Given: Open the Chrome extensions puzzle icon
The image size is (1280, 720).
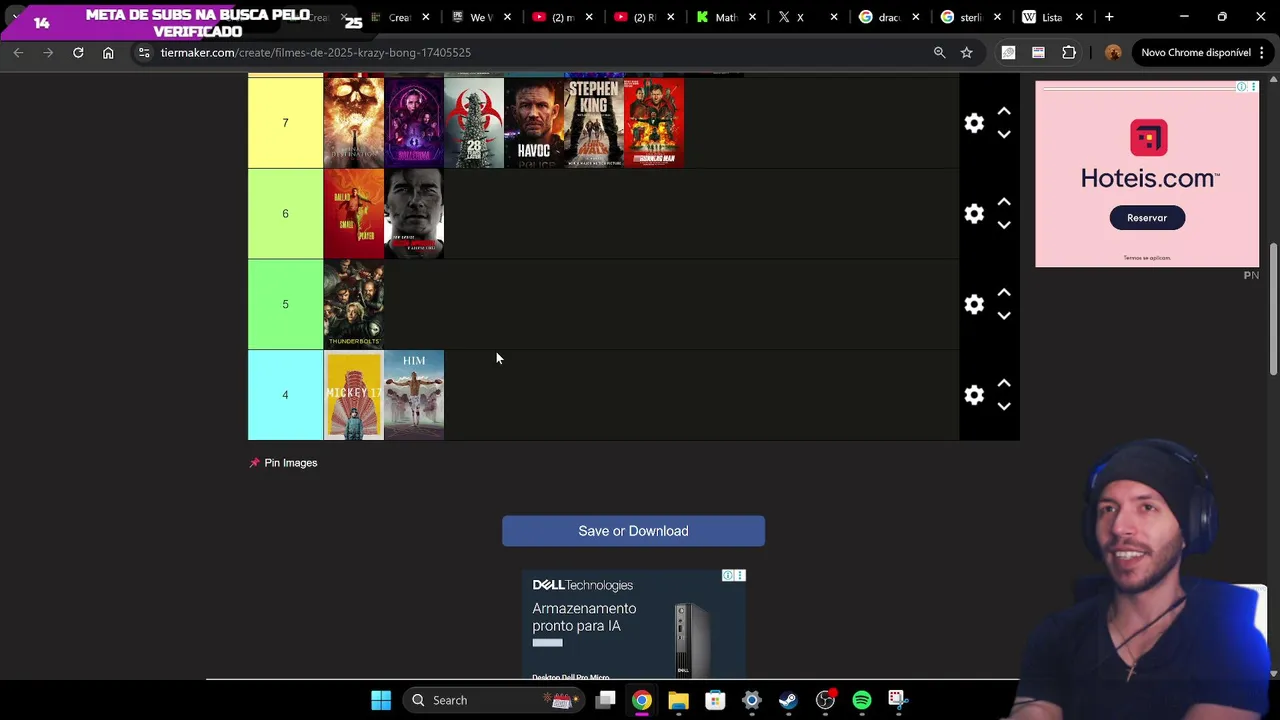Looking at the screenshot, I should (1069, 52).
